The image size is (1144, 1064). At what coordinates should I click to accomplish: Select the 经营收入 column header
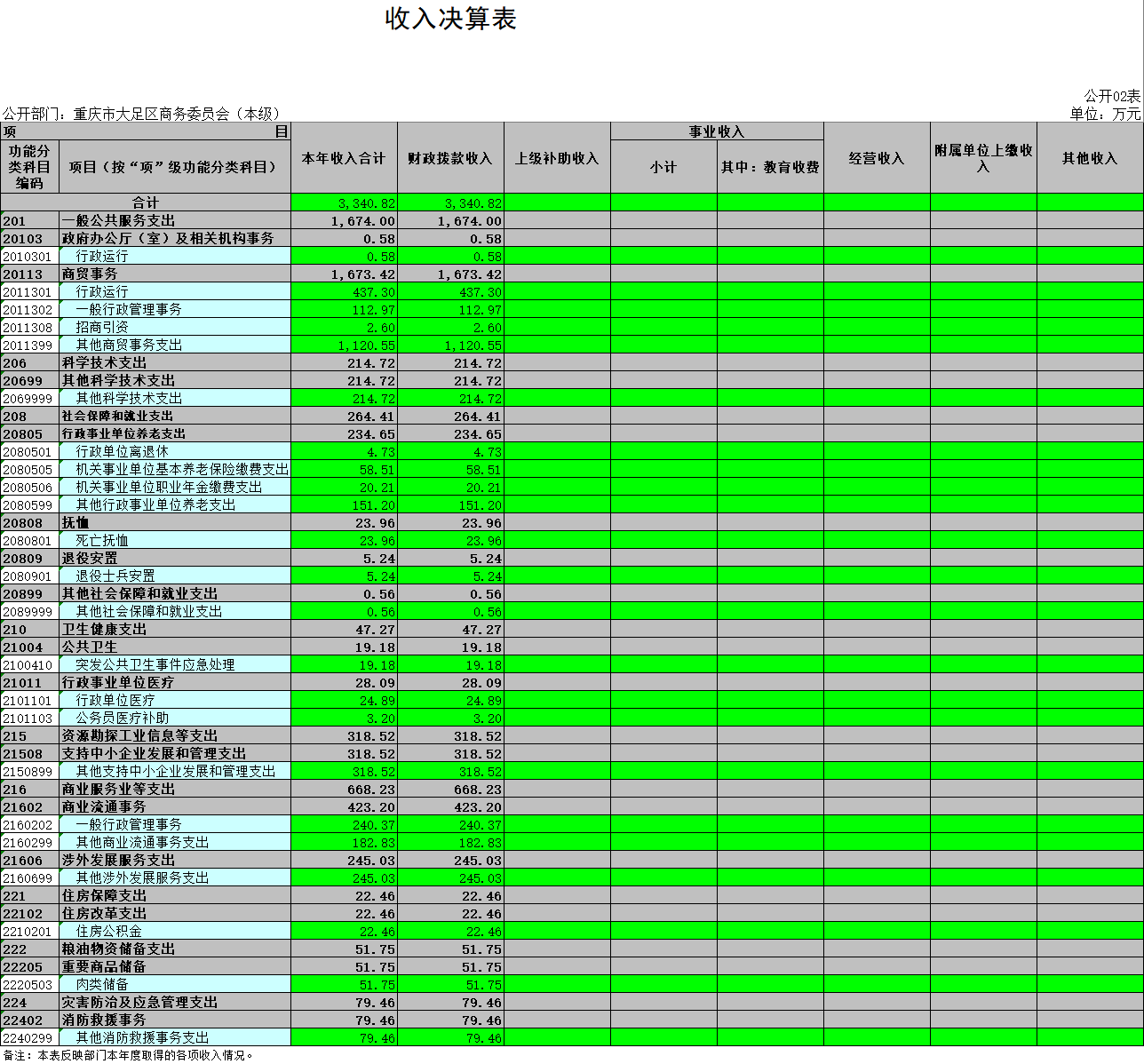point(877,158)
